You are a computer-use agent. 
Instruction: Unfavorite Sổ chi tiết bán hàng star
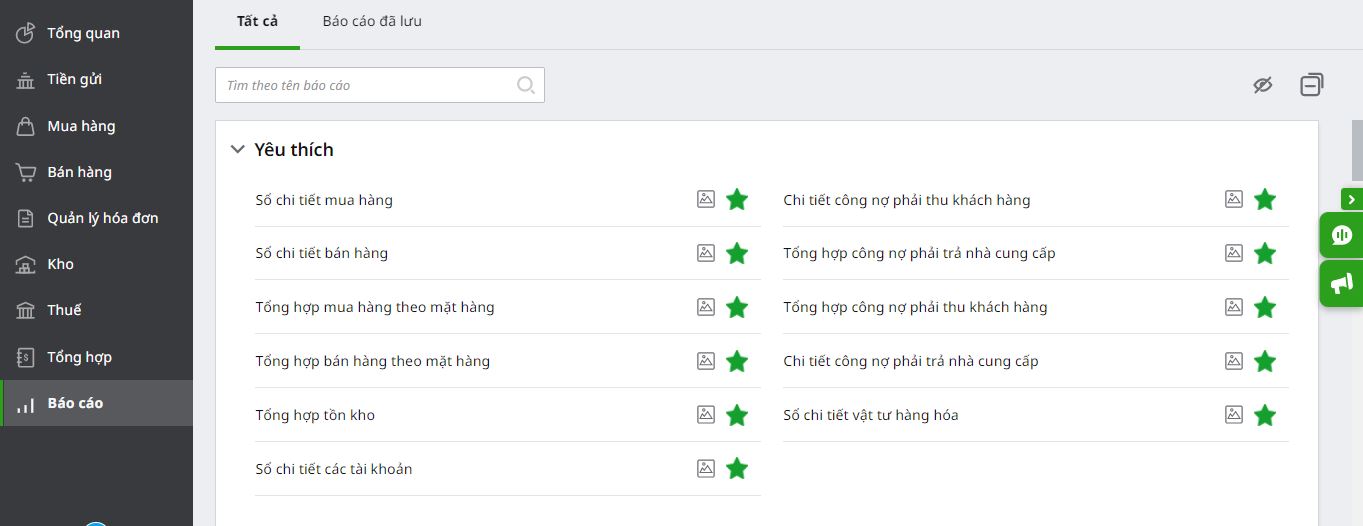pos(737,253)
